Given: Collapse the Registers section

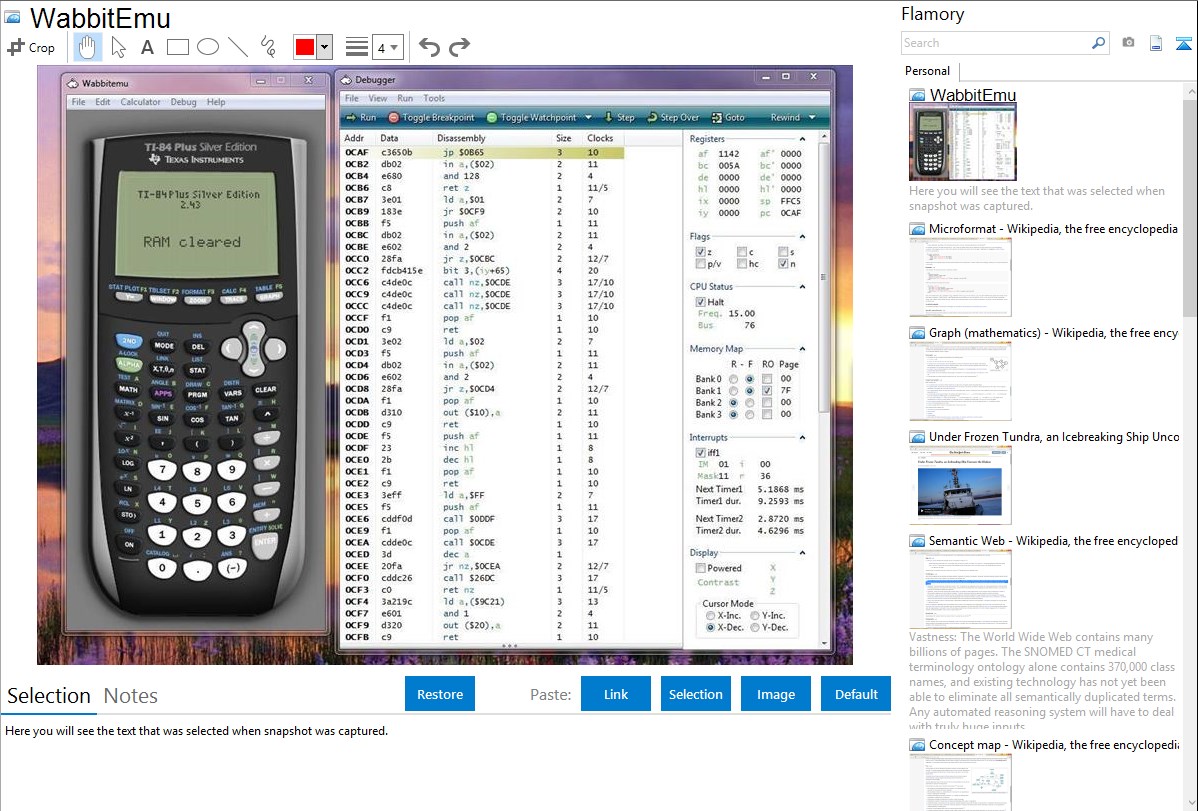Looking at the screenshot, I should coord(802,139).
